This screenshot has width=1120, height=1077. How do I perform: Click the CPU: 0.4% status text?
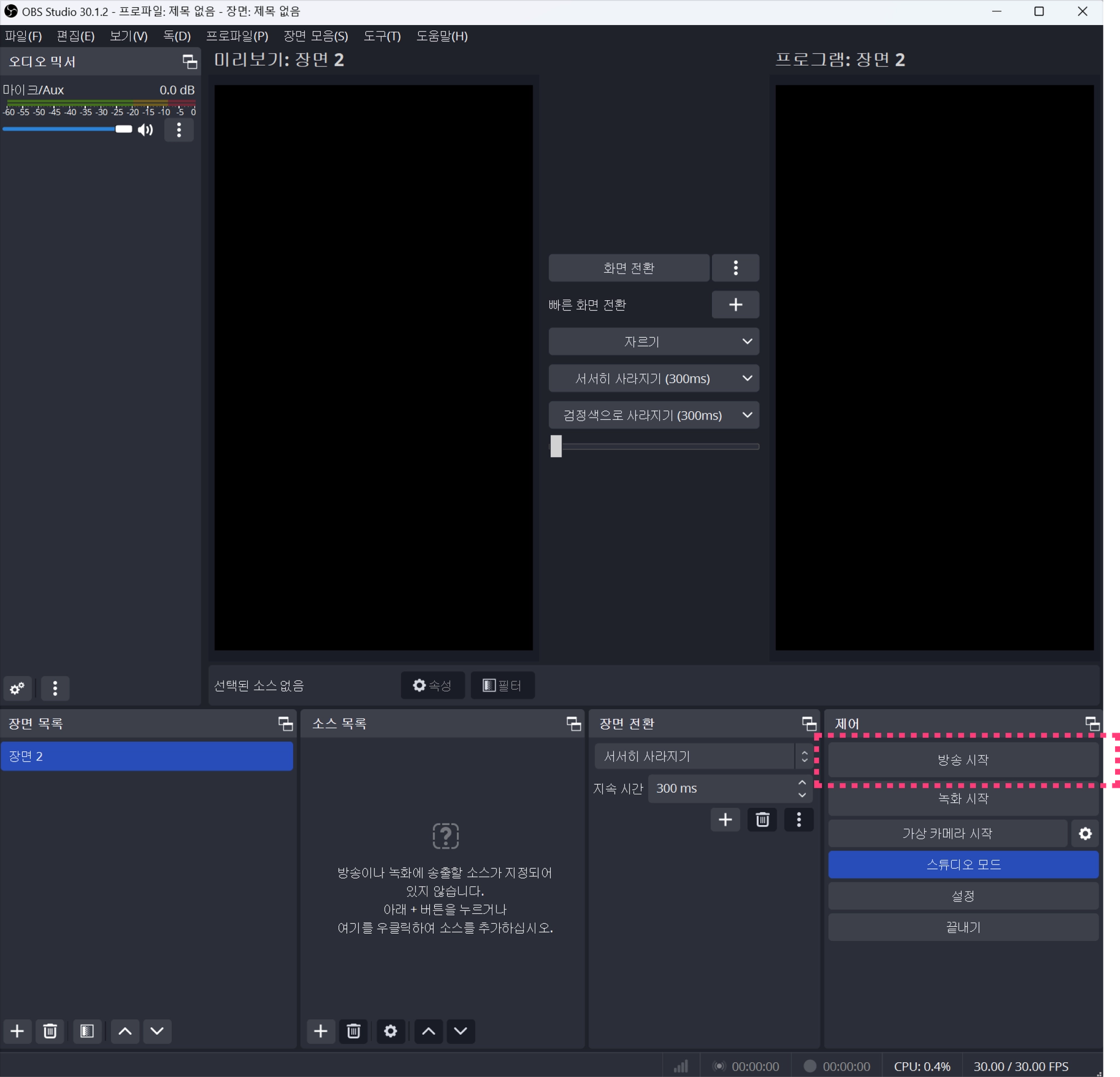coord(921,1066)
